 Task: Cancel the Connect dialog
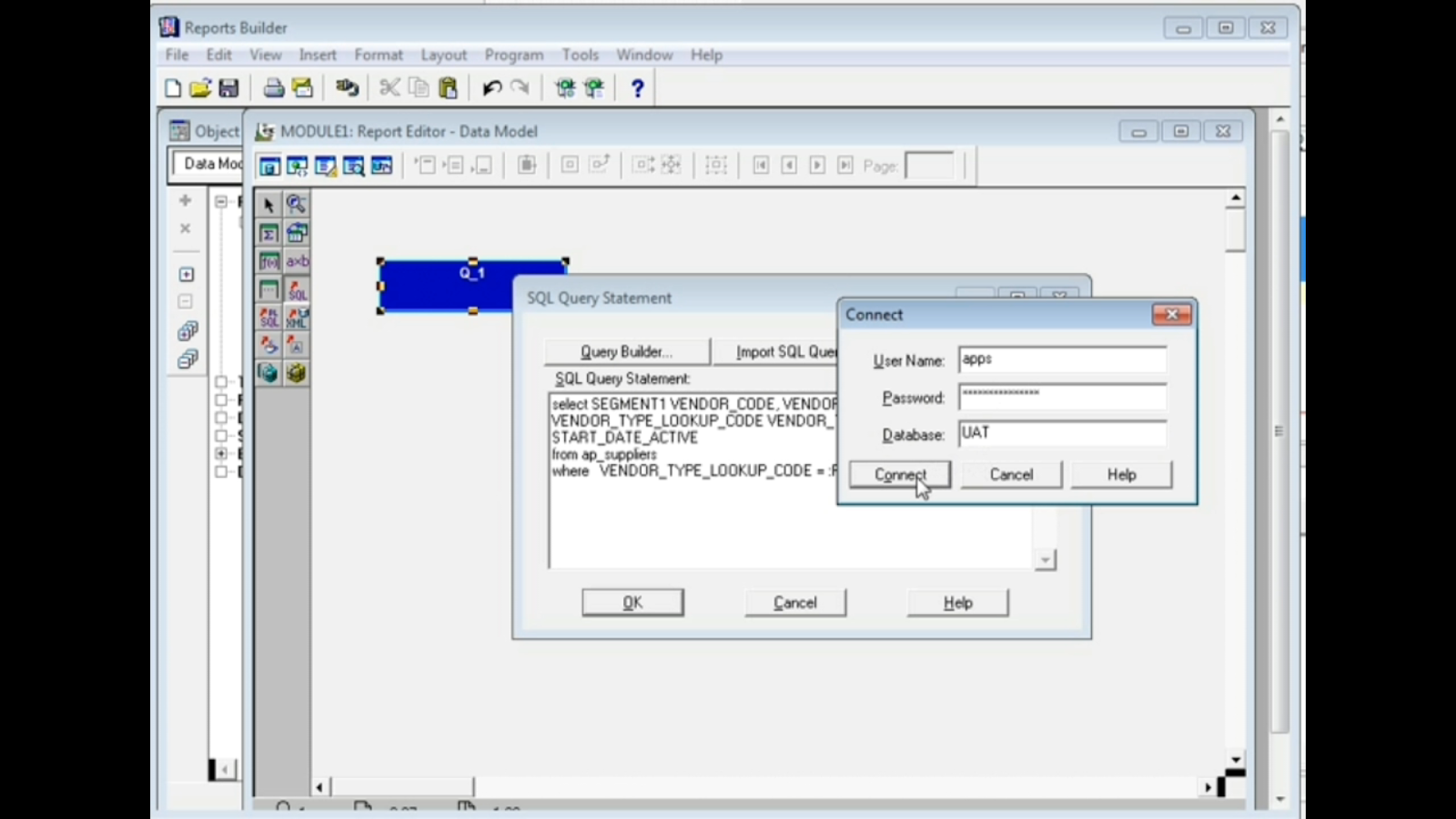1010,474
